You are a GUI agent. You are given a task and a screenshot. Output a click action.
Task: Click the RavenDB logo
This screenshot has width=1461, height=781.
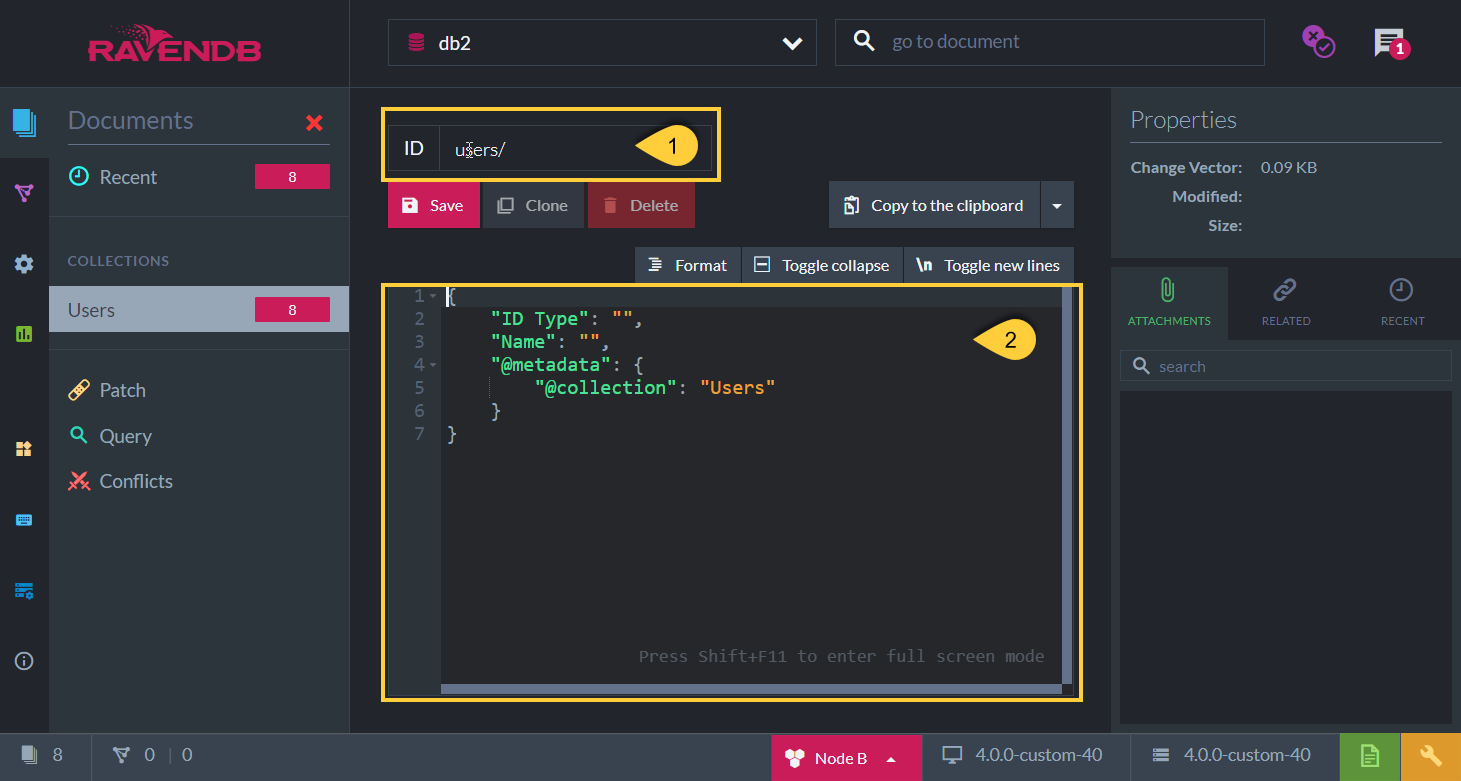(175, 43)
